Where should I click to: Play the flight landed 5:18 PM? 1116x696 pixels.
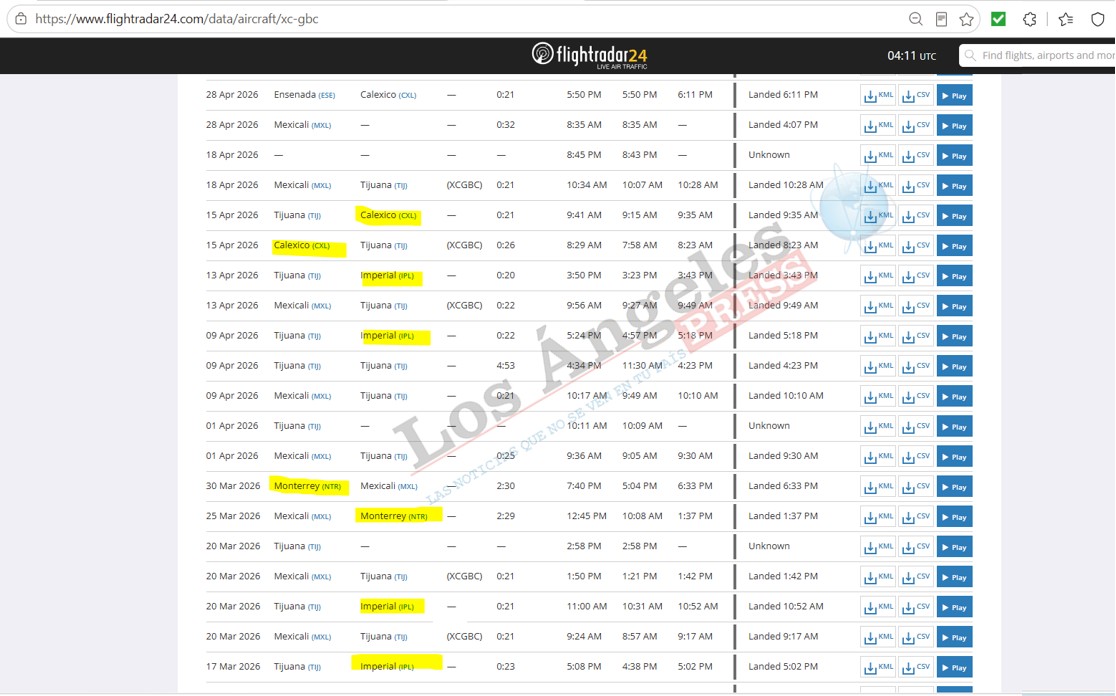(954, 336)
